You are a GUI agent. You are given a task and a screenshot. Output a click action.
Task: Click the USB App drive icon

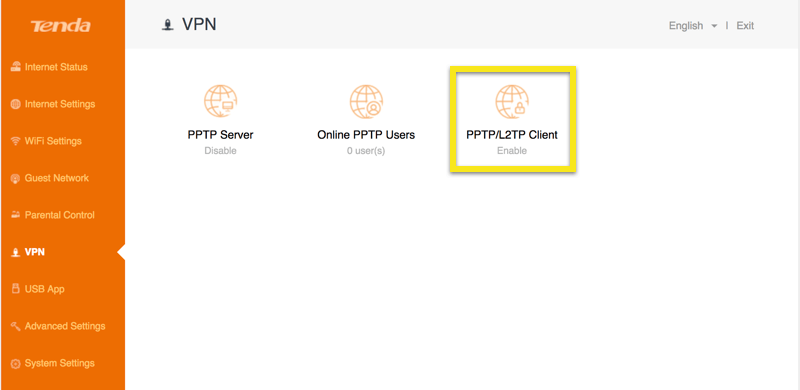coord(15,289)
